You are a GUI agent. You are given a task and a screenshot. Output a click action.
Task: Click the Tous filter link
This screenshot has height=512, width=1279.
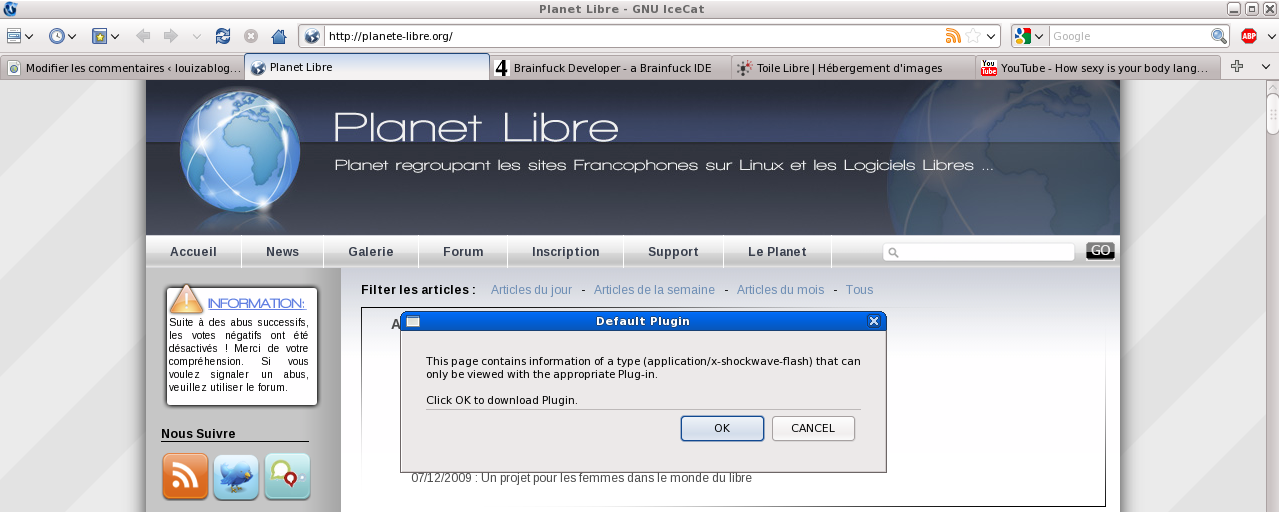[859, 290]
